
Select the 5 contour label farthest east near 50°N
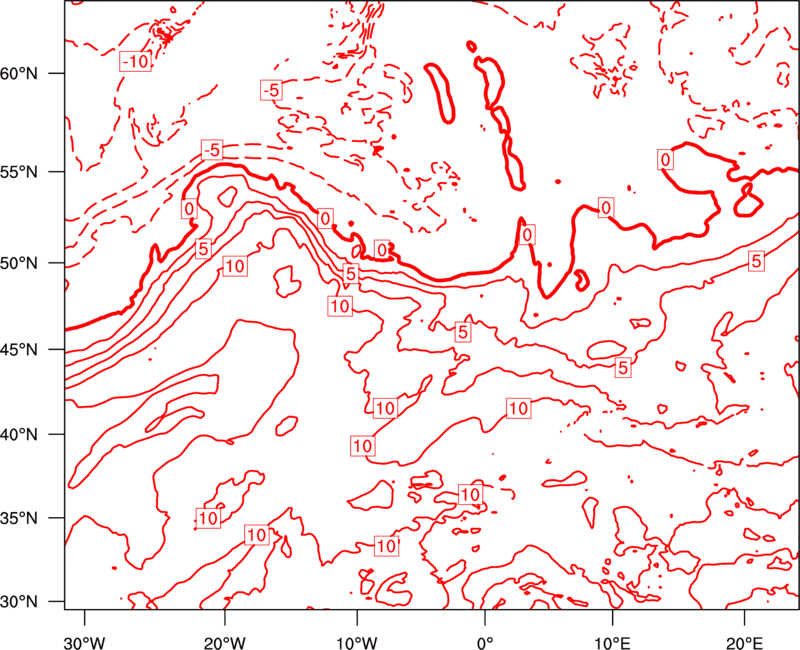pyautogui.click(x=756, y=261)
